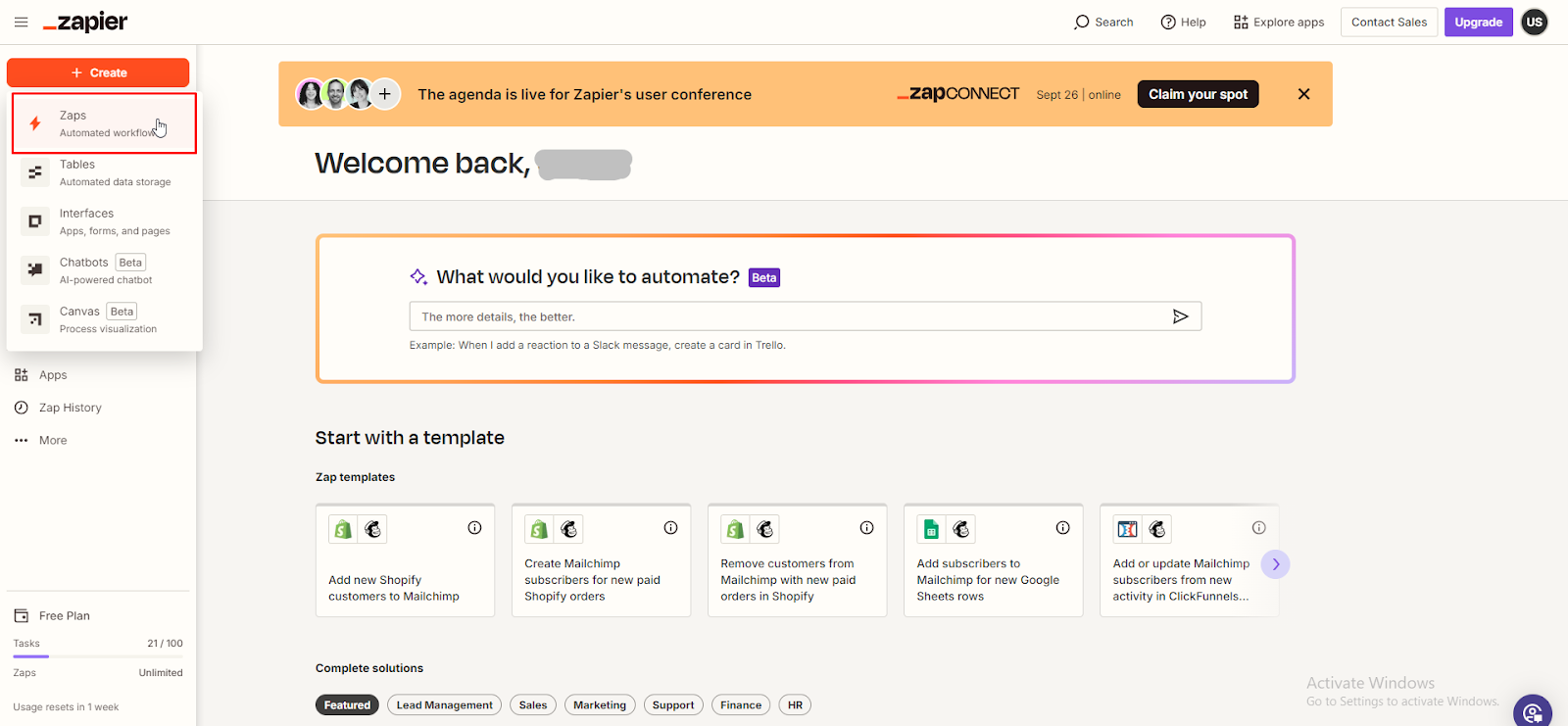Show info for ClickFunnels template
The width and height of the screenshot is (1568, 726).
1258,528
